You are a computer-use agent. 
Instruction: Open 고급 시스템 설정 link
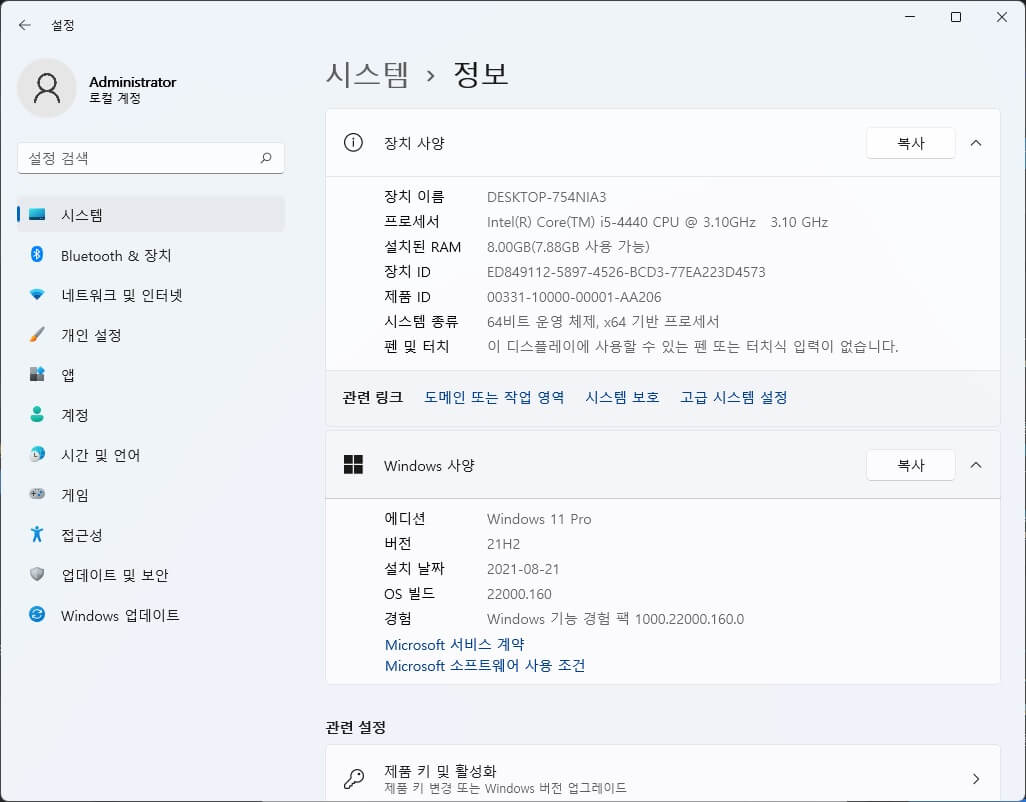[734, 397]
